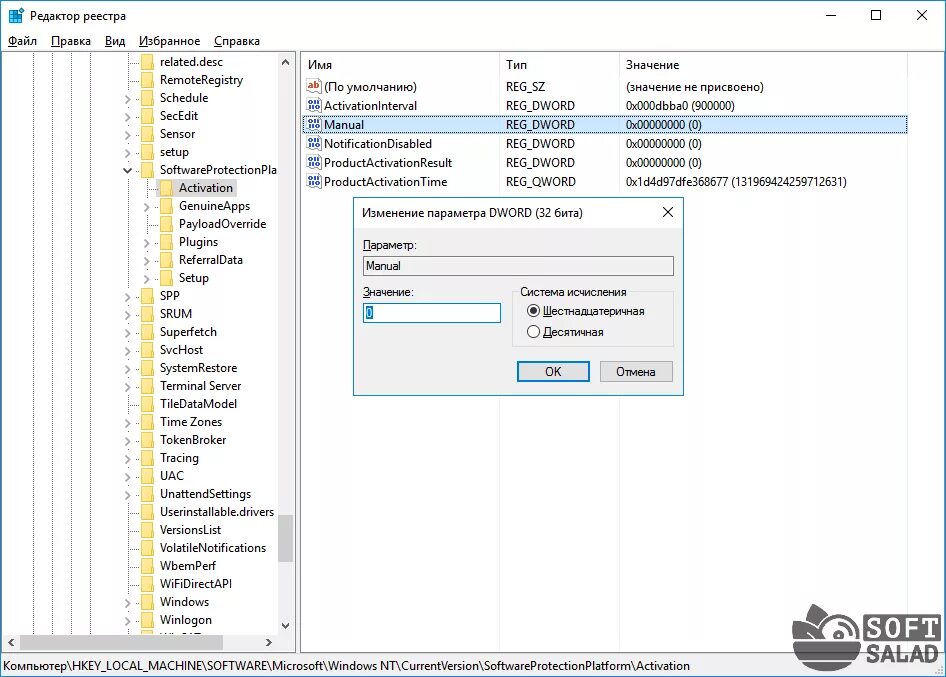Select the Шестнадцатеричная radio button
This screenshot has height=677, width=946.
[533, 311]
